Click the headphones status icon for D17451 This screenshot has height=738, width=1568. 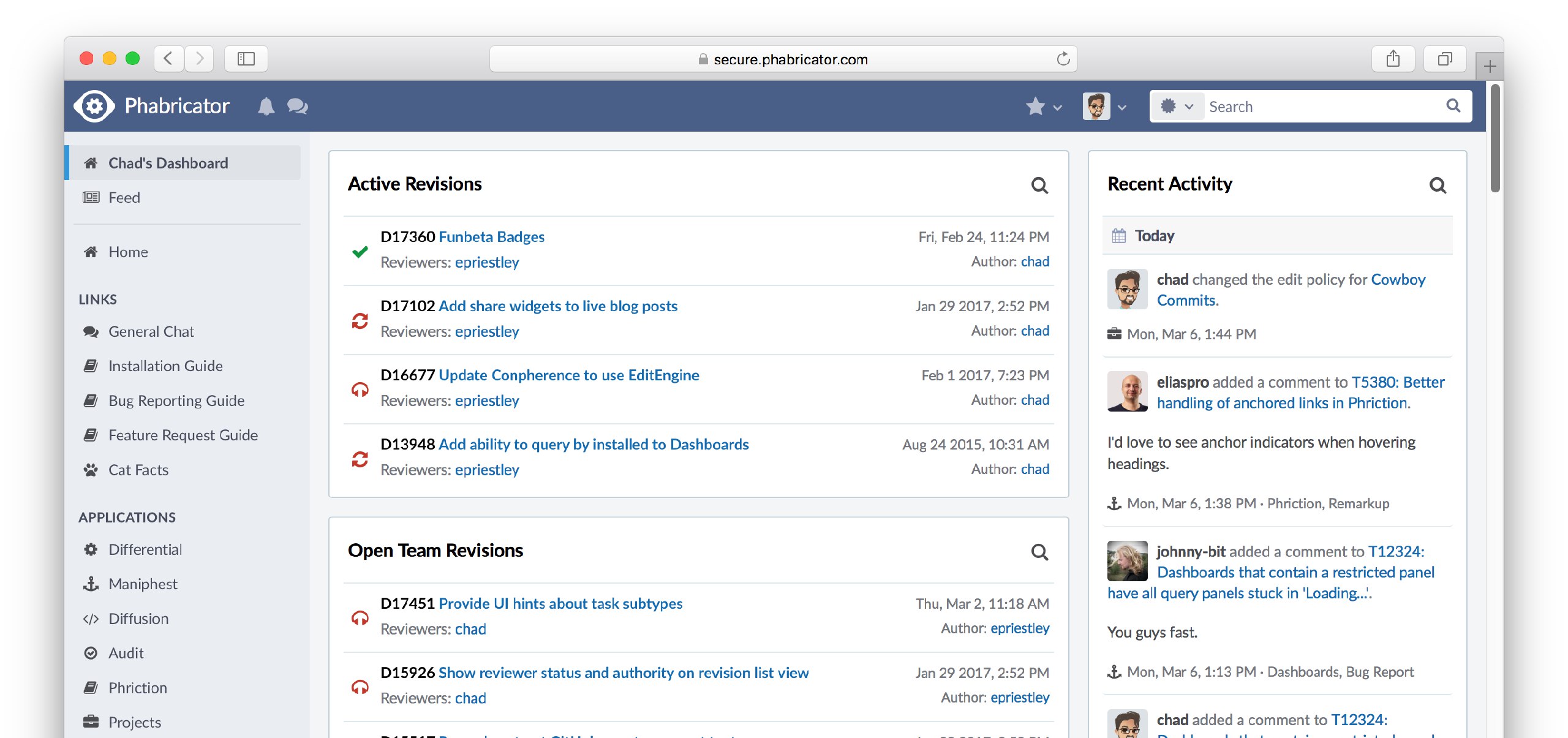click(360, 618)
